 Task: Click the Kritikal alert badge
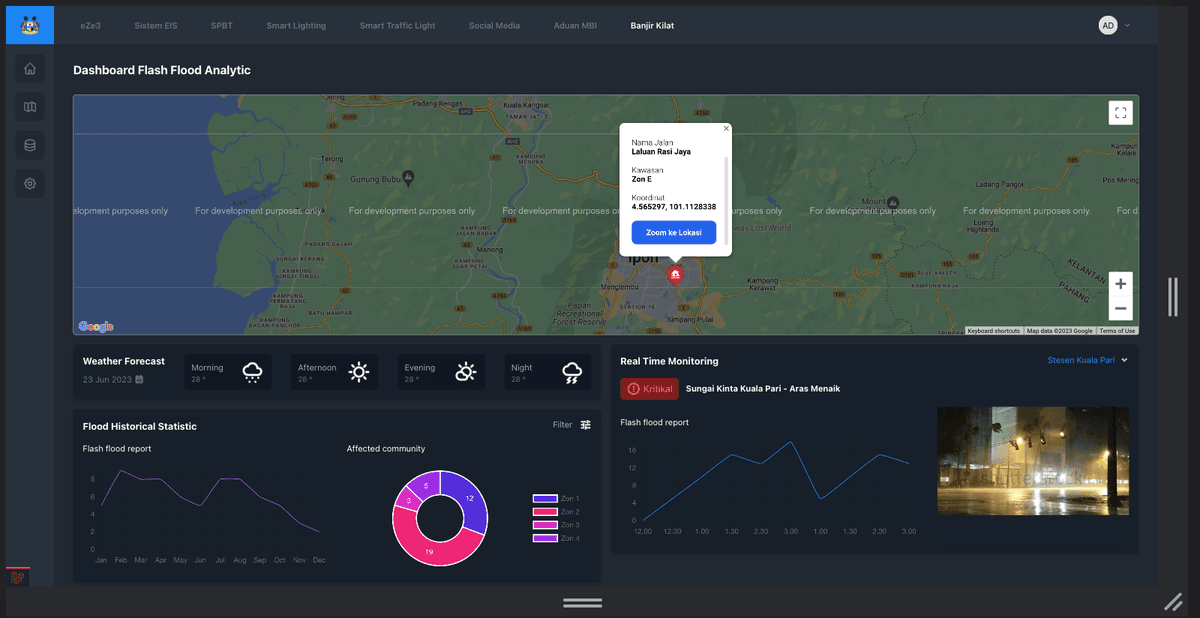point(649,389)
